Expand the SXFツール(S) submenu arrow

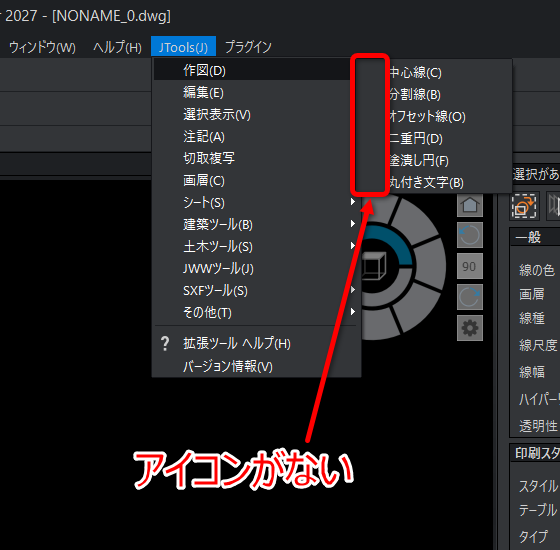pyautogui.click(x=353, y=290)
